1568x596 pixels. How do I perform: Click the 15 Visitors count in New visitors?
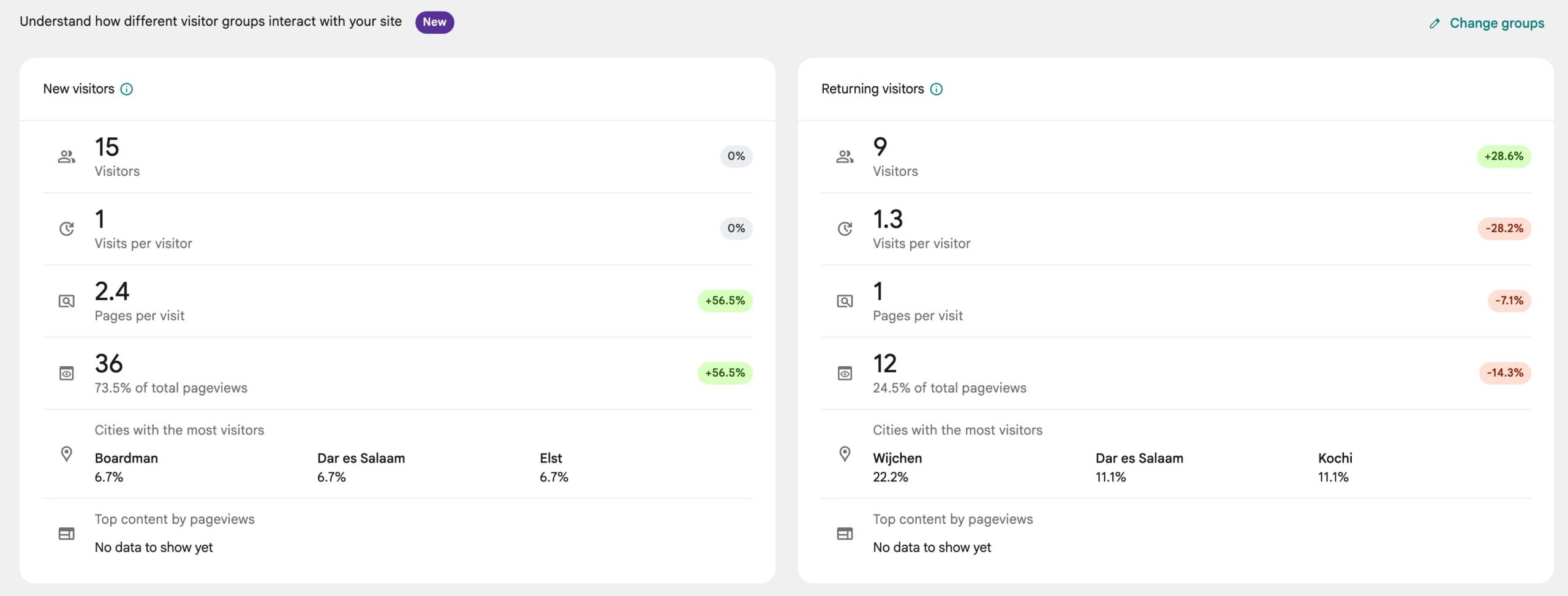[x=107, y=148]
